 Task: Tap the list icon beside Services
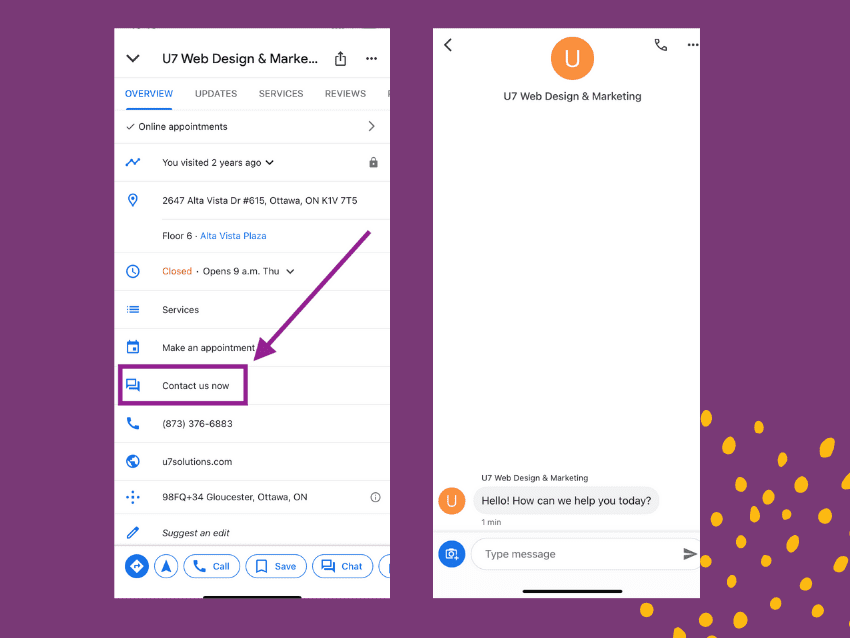point(133,310)
